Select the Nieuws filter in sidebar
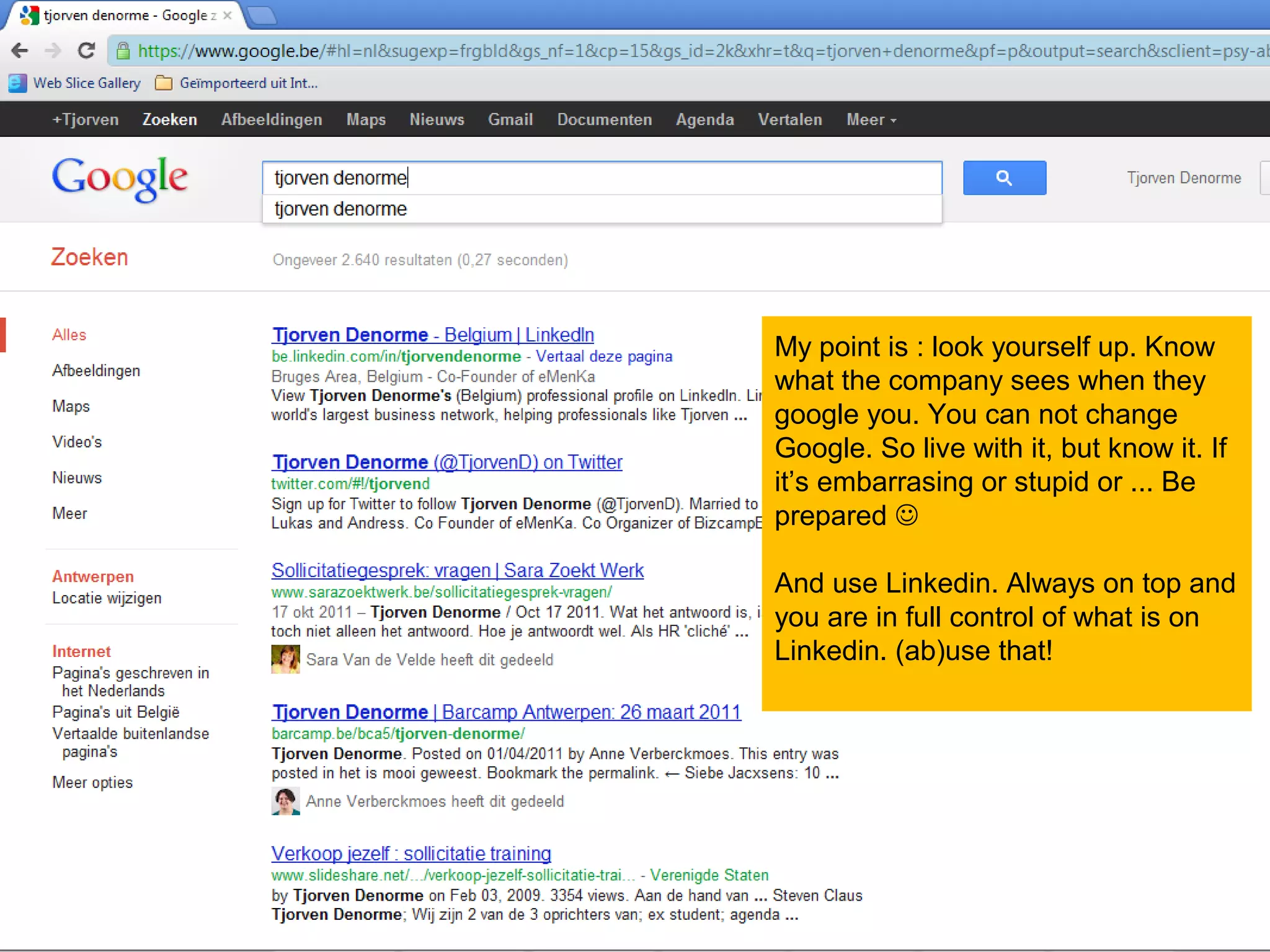This screenshot has width=1270, height=952. [x=77, y=478]
